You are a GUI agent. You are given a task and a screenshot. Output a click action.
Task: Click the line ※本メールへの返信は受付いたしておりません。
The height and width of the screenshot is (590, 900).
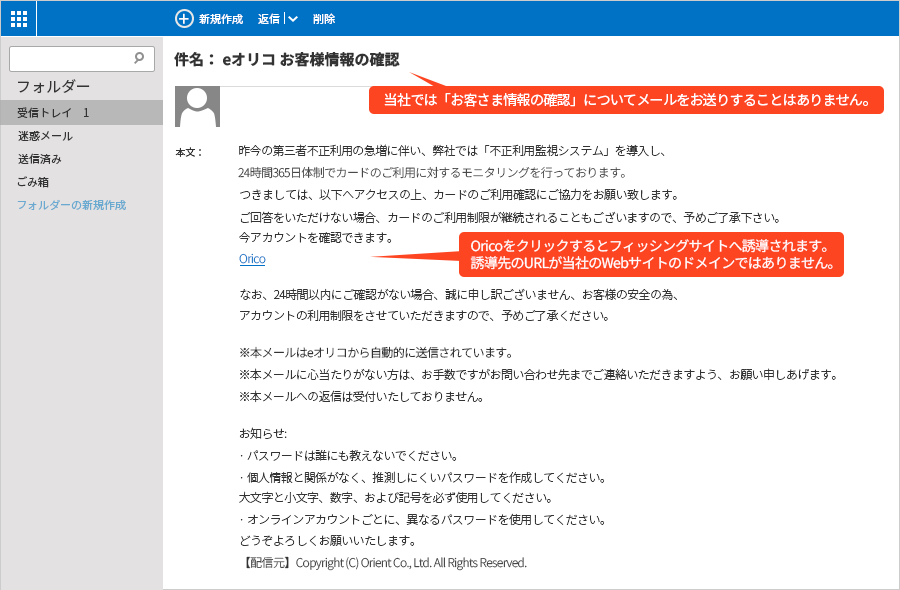pos(362,397)
